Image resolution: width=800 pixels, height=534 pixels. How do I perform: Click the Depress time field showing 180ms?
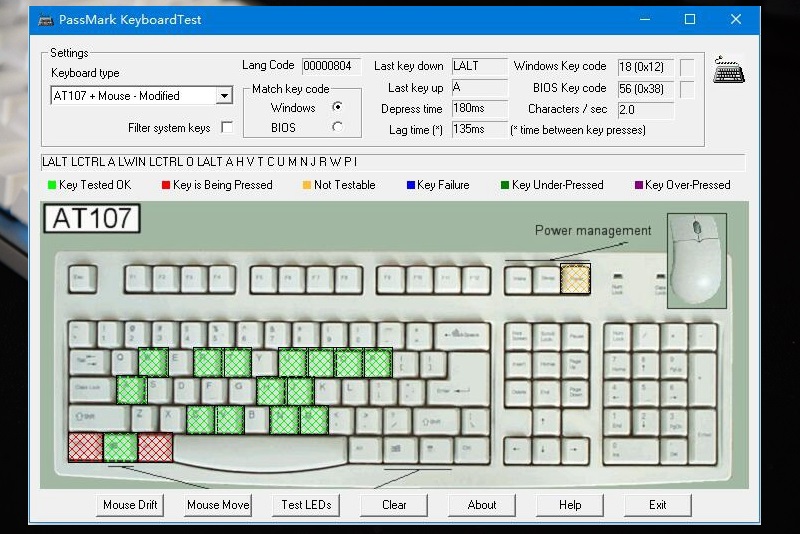click(x=480, y=108)
